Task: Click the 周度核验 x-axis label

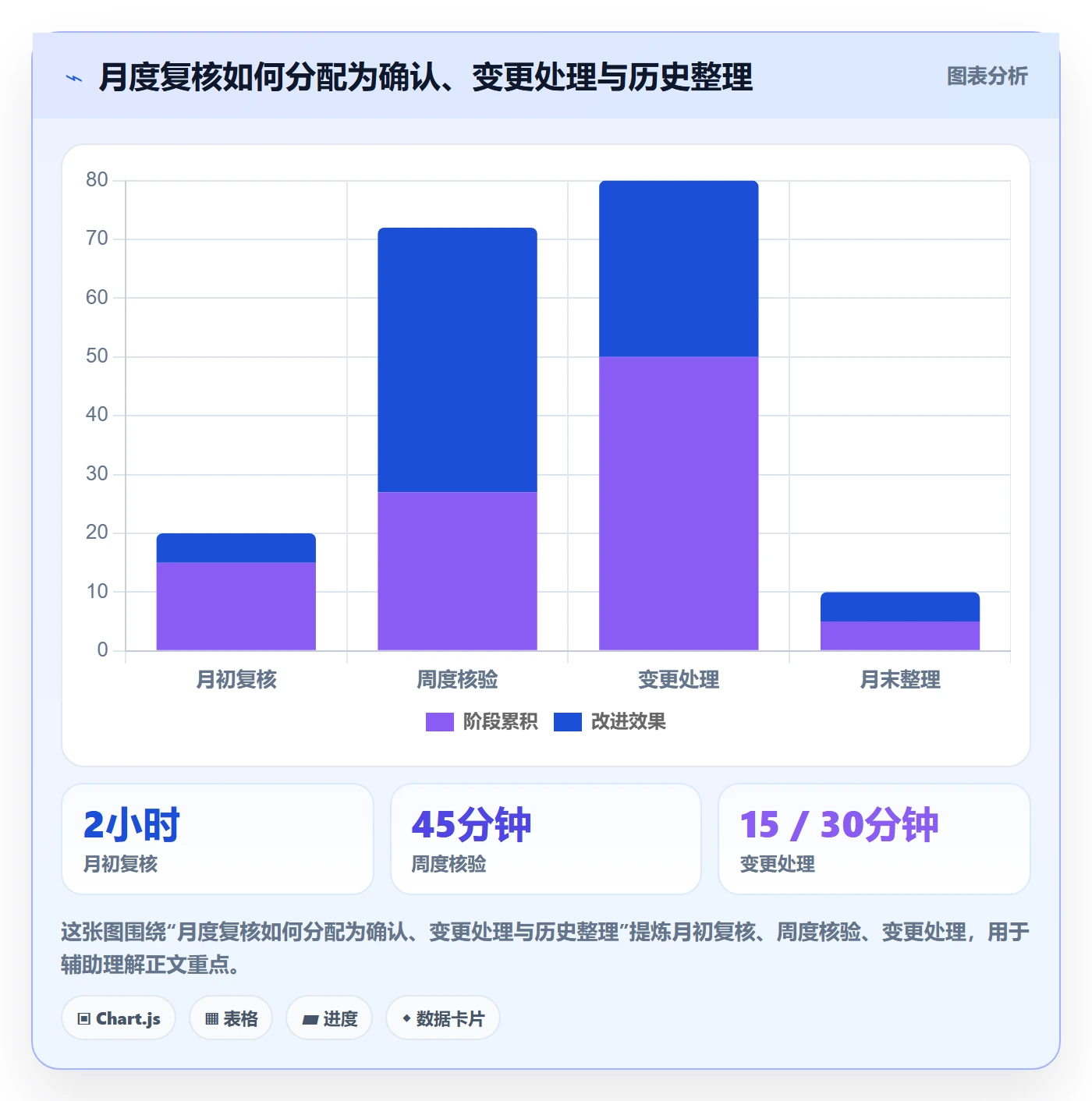Action: (x=457, y=680)
